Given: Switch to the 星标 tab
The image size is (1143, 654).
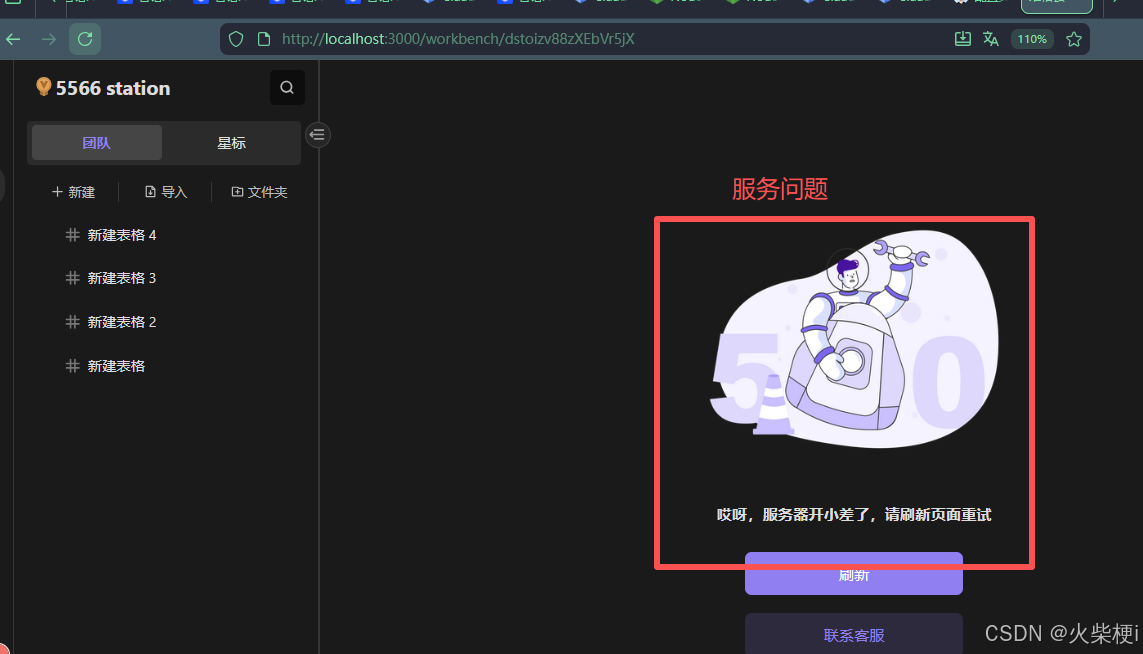Looking at the screenshot, I should coord(231,142).
